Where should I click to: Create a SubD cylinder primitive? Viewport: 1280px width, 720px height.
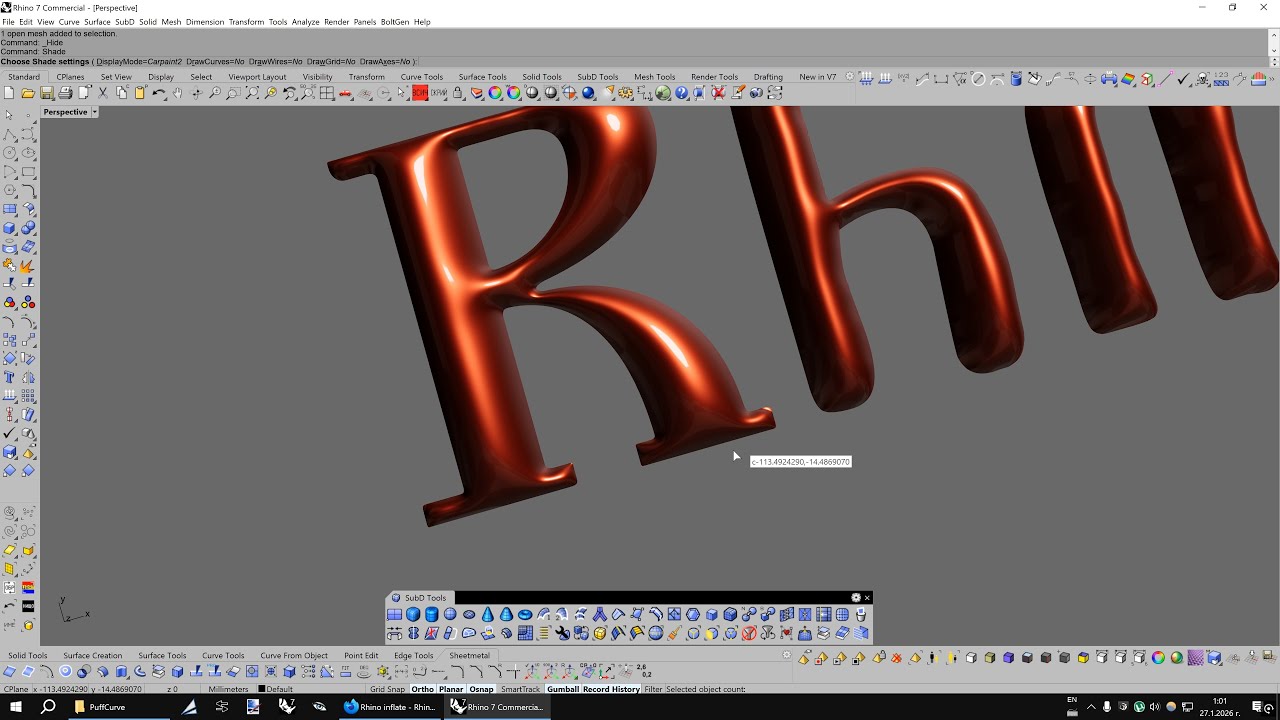pyautogui.click(x=431, y=615)
